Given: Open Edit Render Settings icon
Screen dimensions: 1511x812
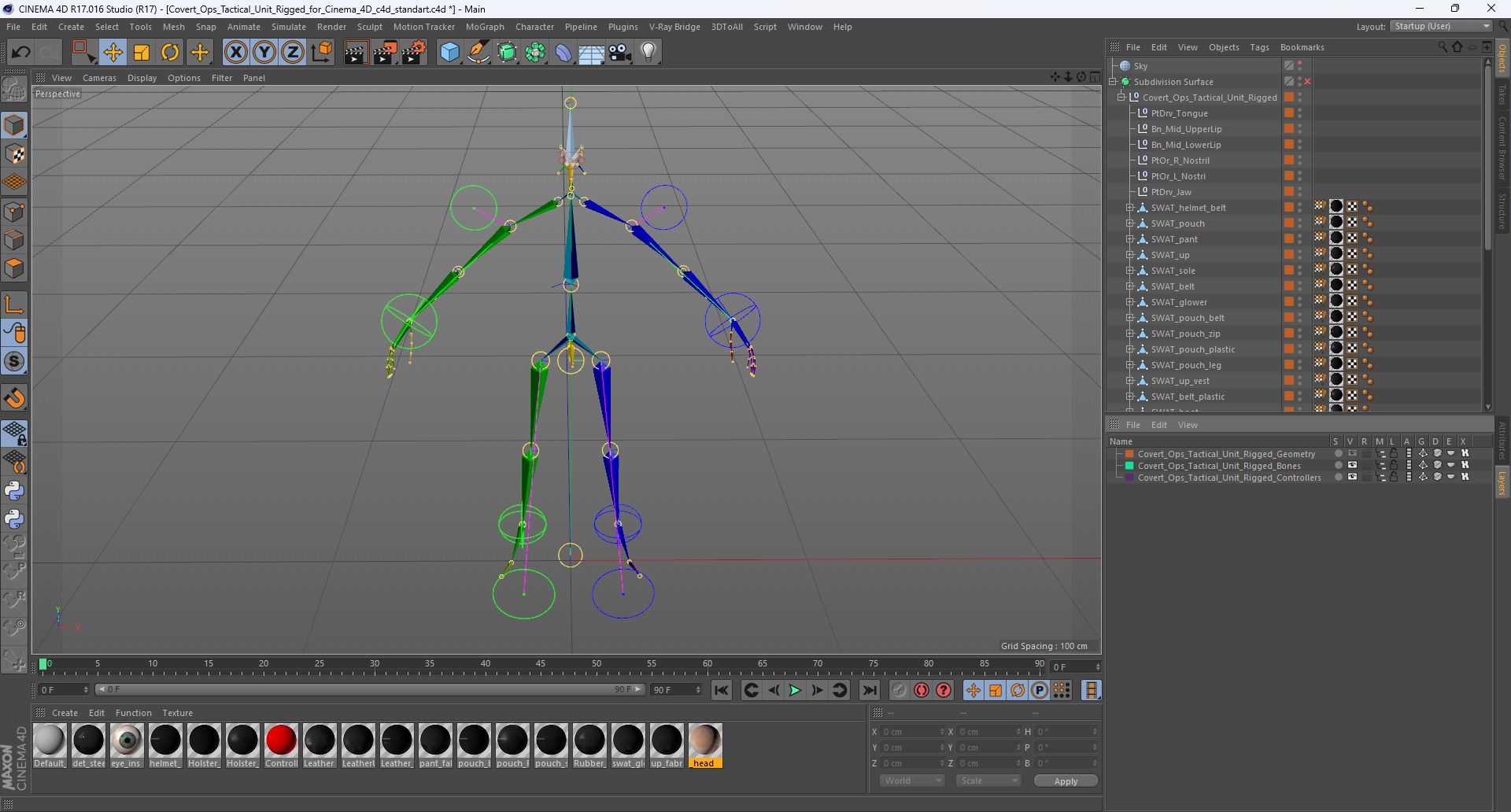Looking at the screenshot, I should pyautogui.click(x=414, y=53).
